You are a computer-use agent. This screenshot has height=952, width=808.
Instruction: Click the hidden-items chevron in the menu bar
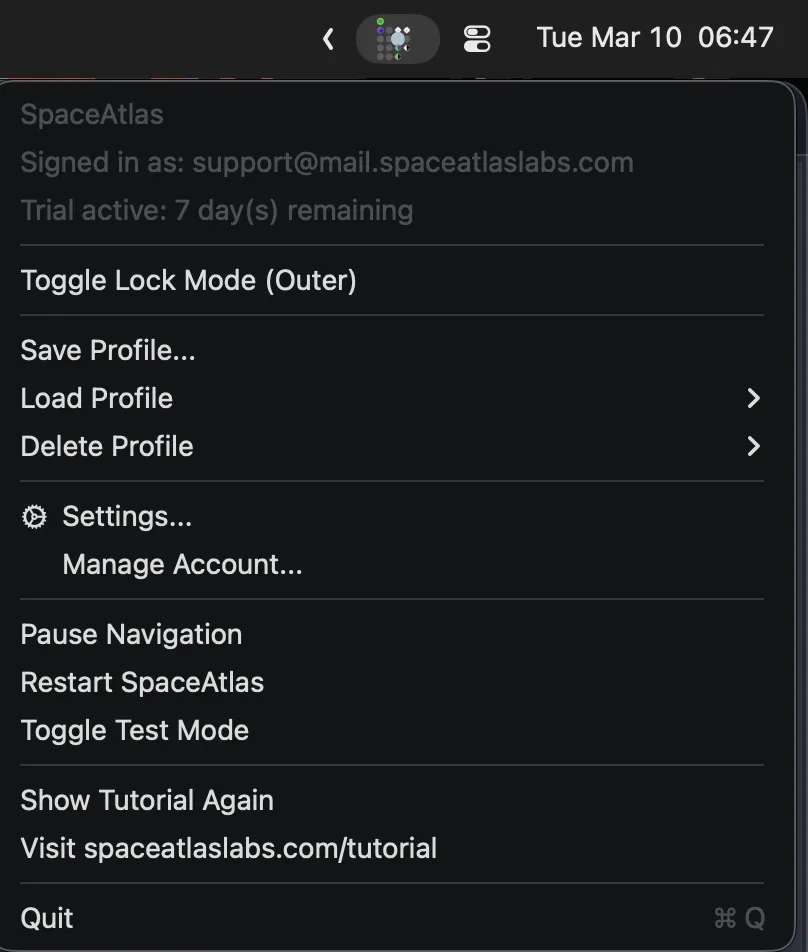328,38
